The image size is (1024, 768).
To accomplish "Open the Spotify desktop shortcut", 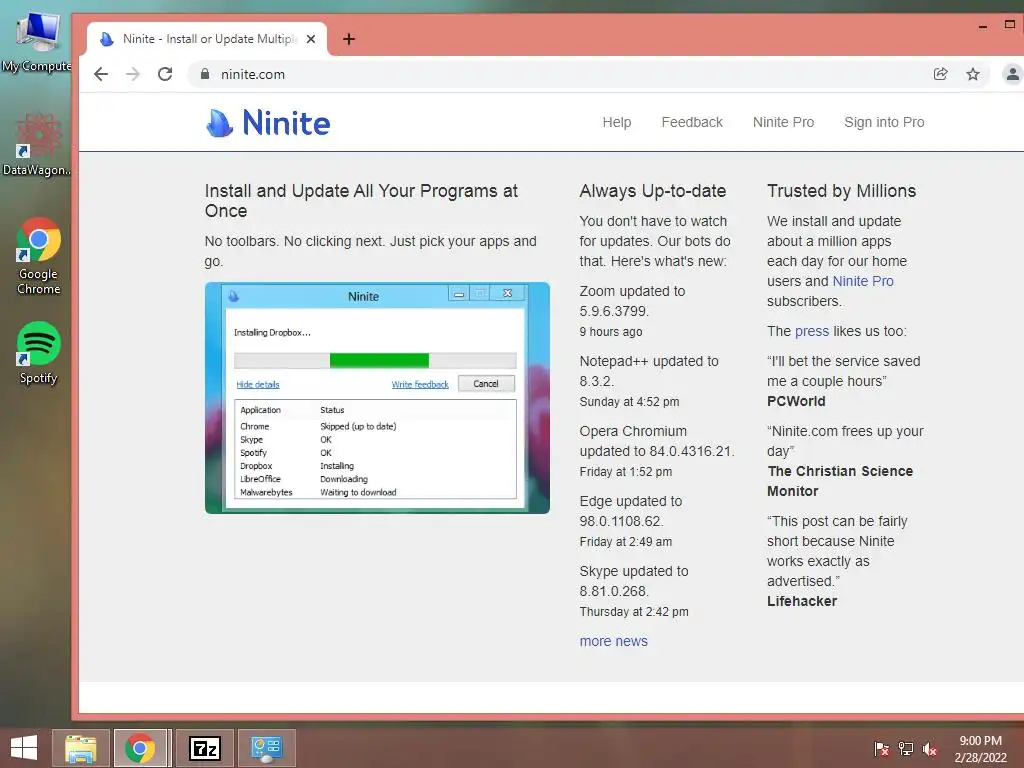I will point(39,353).
